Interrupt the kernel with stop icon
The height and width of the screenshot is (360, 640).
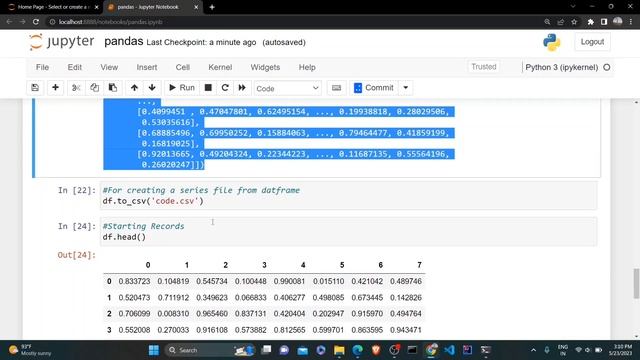pyautogui.click(x=208, y=88)
